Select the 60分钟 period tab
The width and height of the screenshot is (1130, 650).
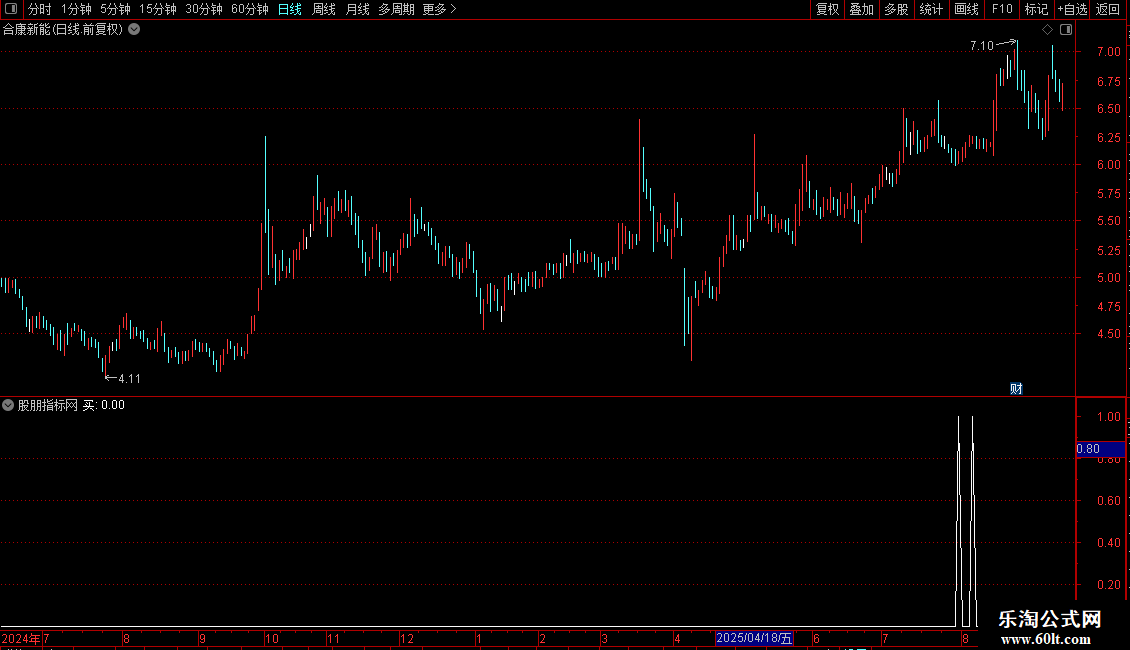click(249, 9)
